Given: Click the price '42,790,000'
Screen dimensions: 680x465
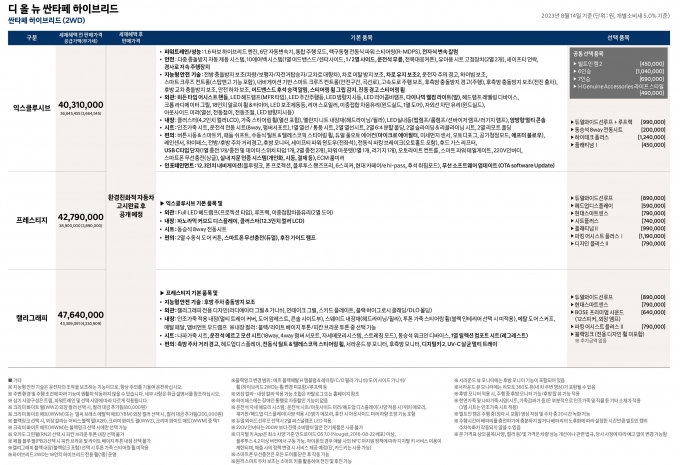Looking at the screenshot, I should point(81,216).
